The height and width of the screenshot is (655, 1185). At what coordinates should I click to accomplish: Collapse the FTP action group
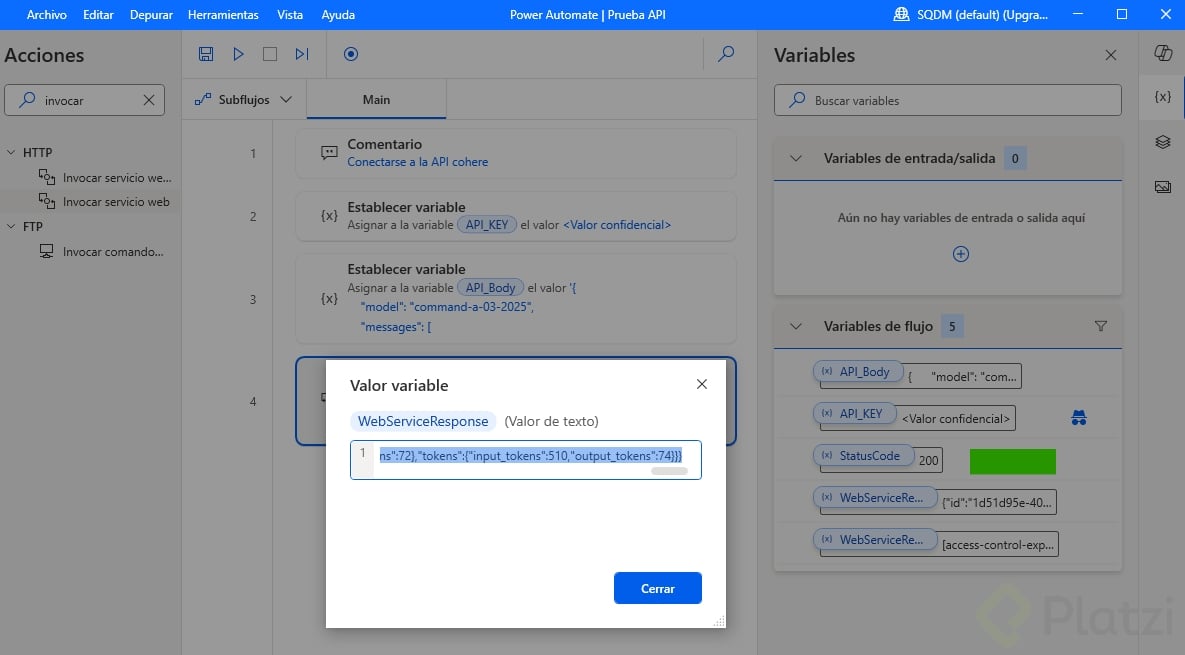(11, 227)
